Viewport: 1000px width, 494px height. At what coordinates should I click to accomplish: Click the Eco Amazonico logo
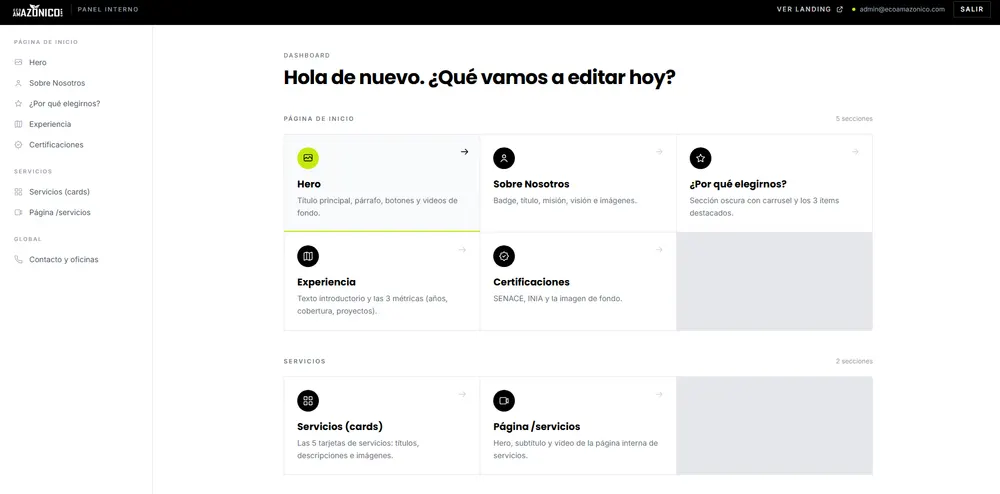(38, 10)
